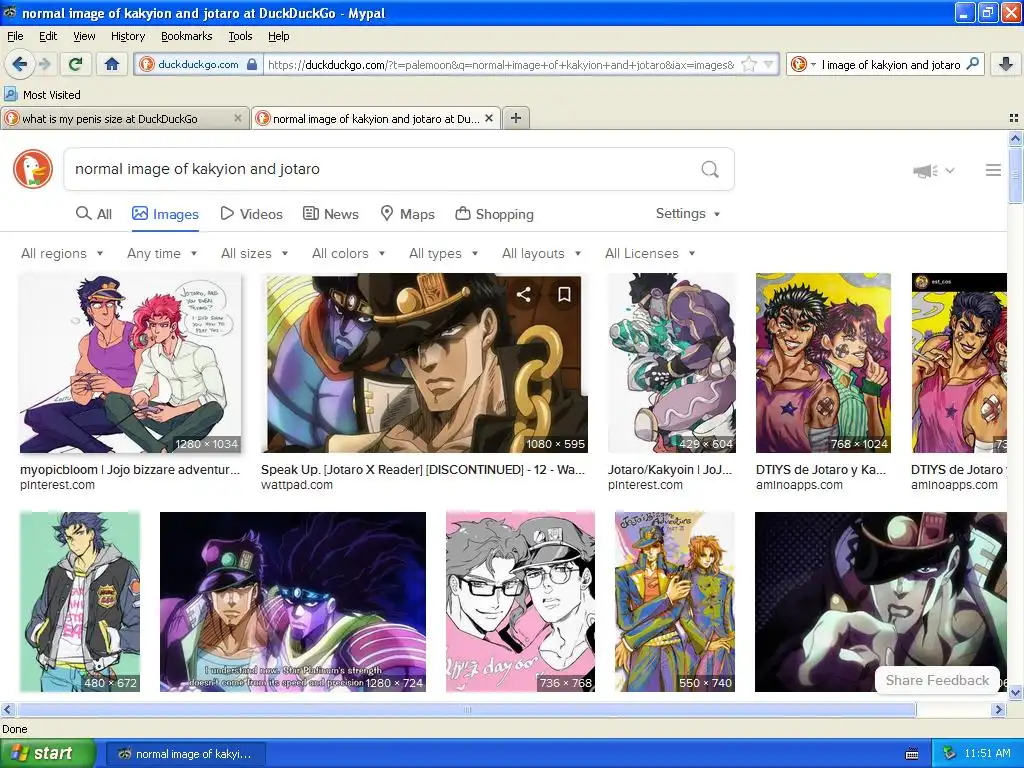1024x768 pixels.
Task: Expand the All colors filter
Action: click(x=349, y=253)
